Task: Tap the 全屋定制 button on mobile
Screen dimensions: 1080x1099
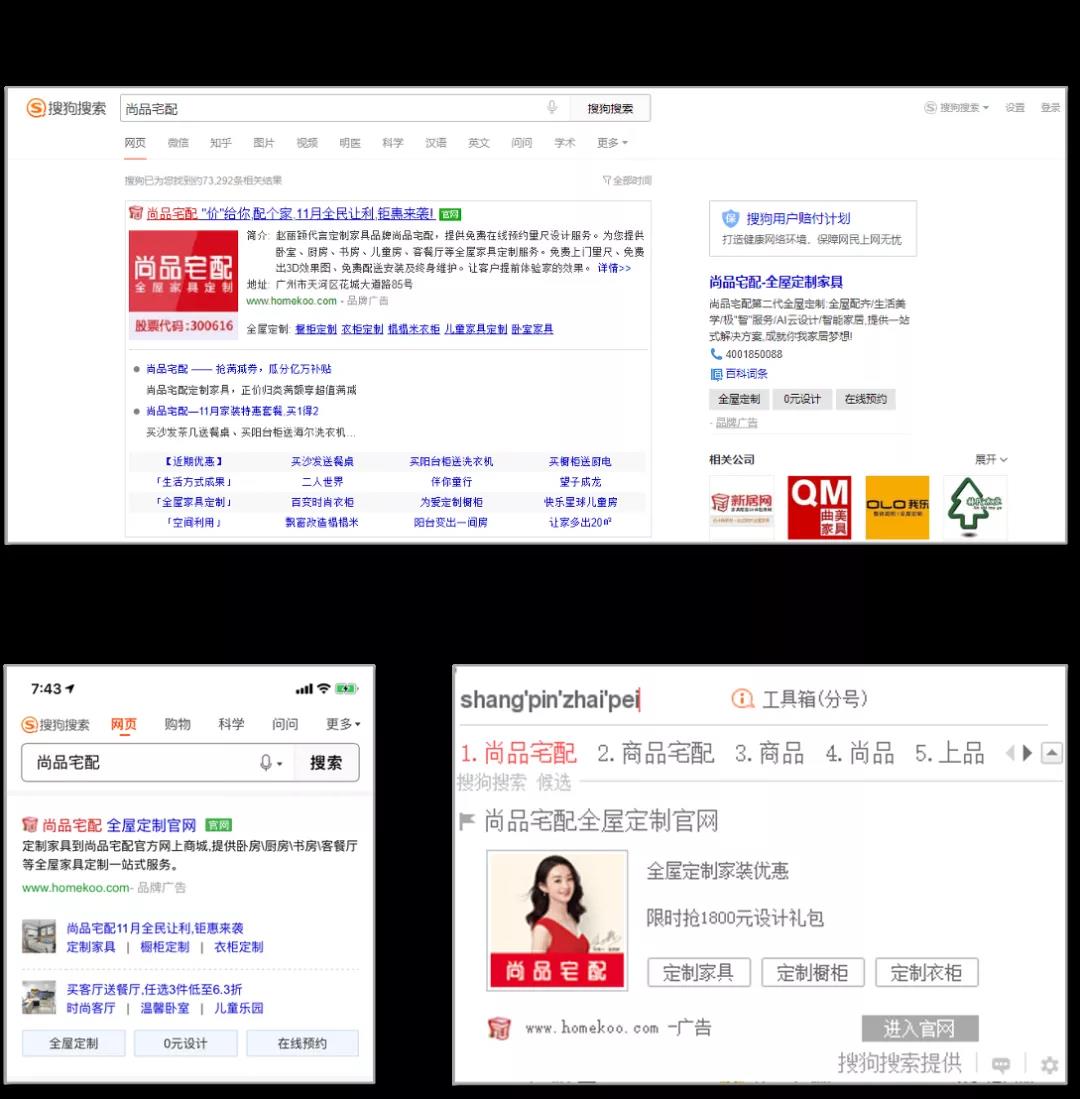Action: click(x=74, y=1043)
